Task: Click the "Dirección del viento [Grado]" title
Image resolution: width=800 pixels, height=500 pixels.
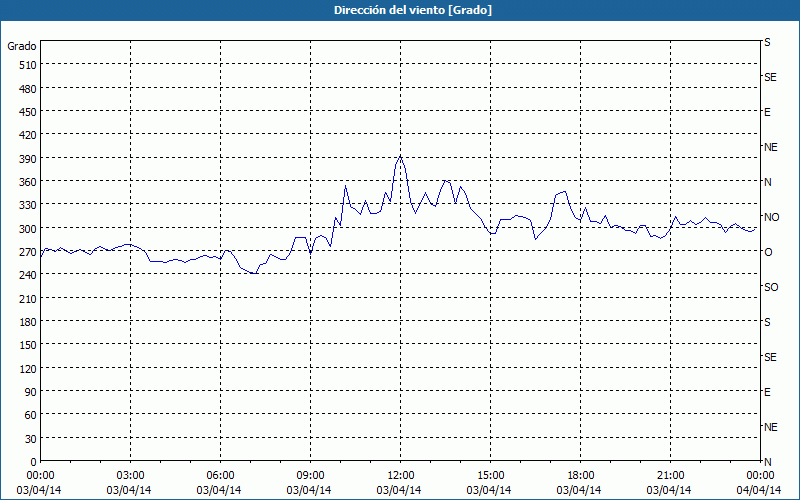Action: (x=413, y=10)
